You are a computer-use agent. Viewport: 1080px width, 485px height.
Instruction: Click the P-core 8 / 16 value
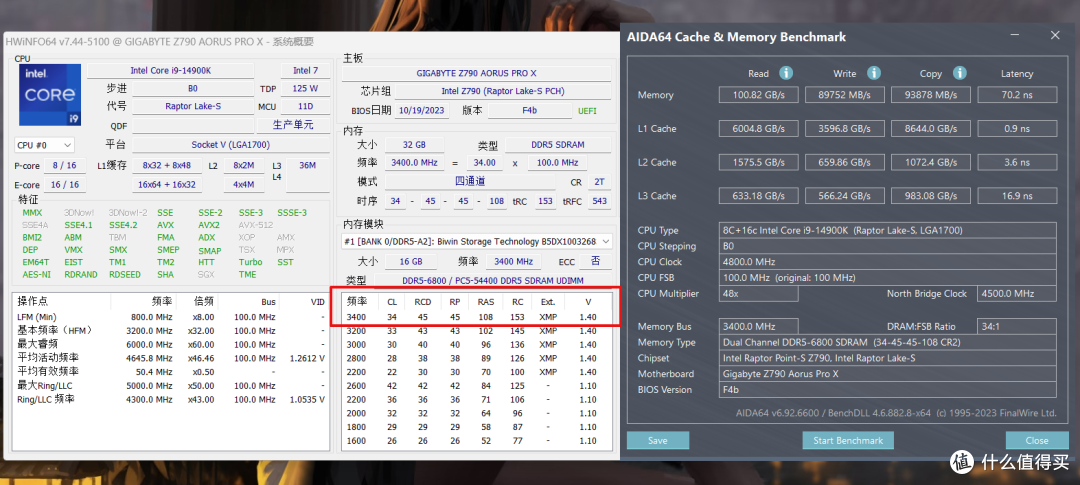pos(65,165)
